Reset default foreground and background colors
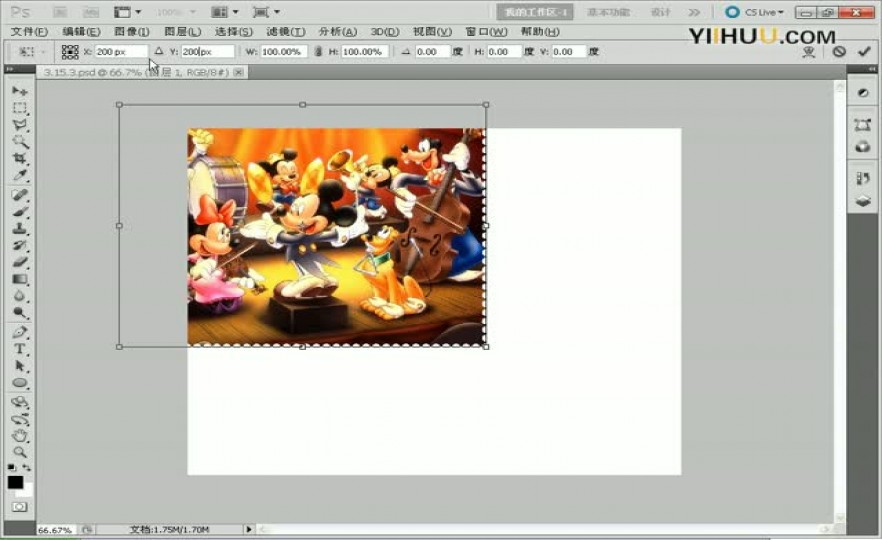Viewport: 882px width, 540px height. (12, 467)
